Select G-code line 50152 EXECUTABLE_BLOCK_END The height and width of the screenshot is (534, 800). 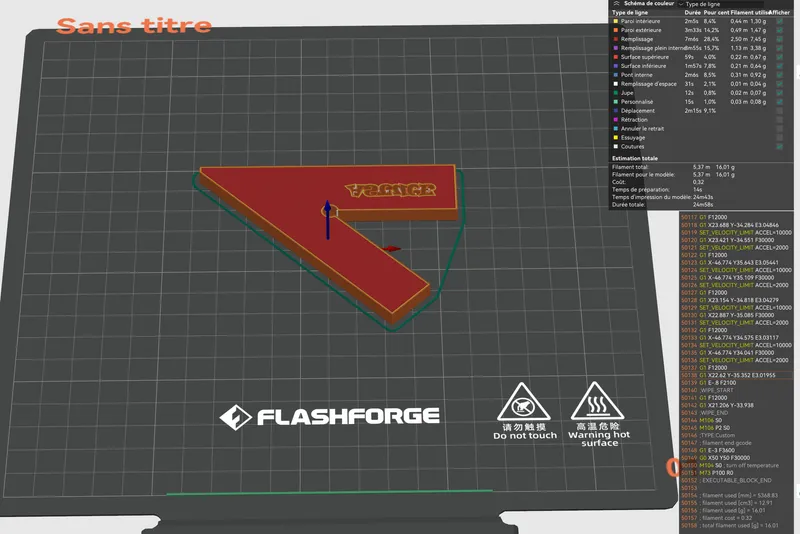pos(736,480)
